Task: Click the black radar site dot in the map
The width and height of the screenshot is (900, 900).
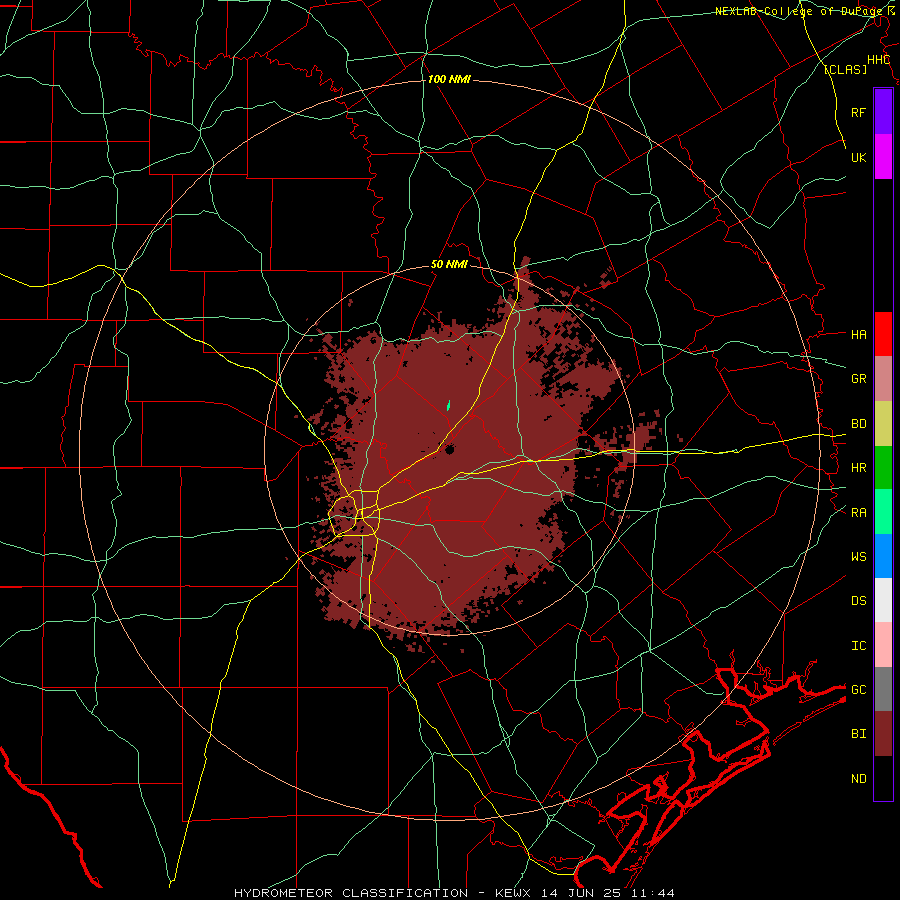Action: 449,449
